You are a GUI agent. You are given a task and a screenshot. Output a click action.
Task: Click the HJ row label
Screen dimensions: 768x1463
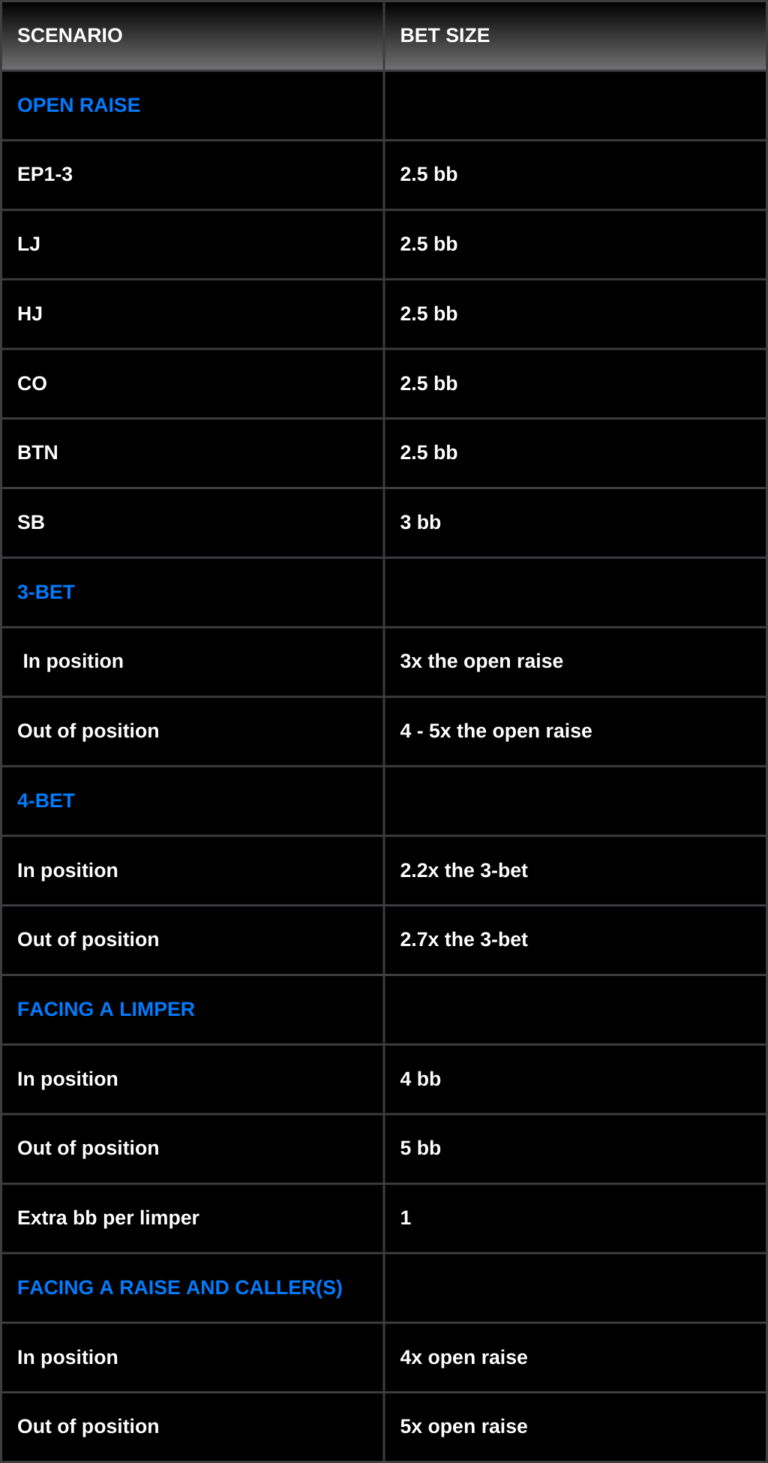point(30,314)
